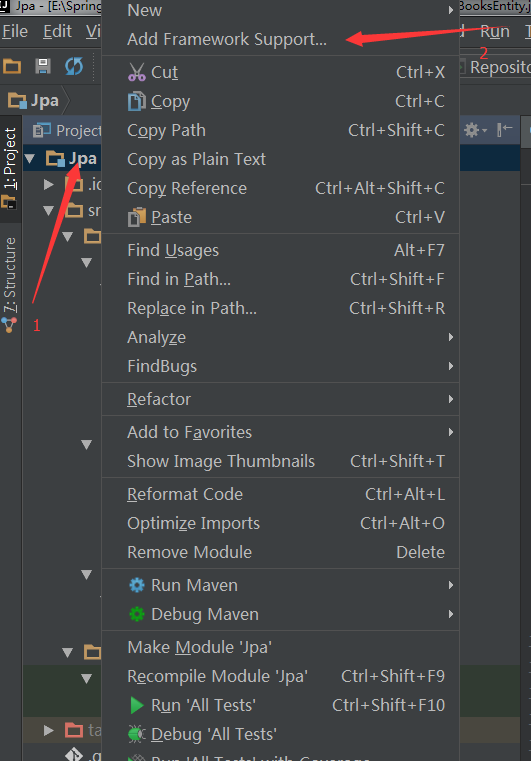The image size is (531, 761).
Task: Click the Paste clipboard icon
Action: pyautogui.click(x=137, y=217)
